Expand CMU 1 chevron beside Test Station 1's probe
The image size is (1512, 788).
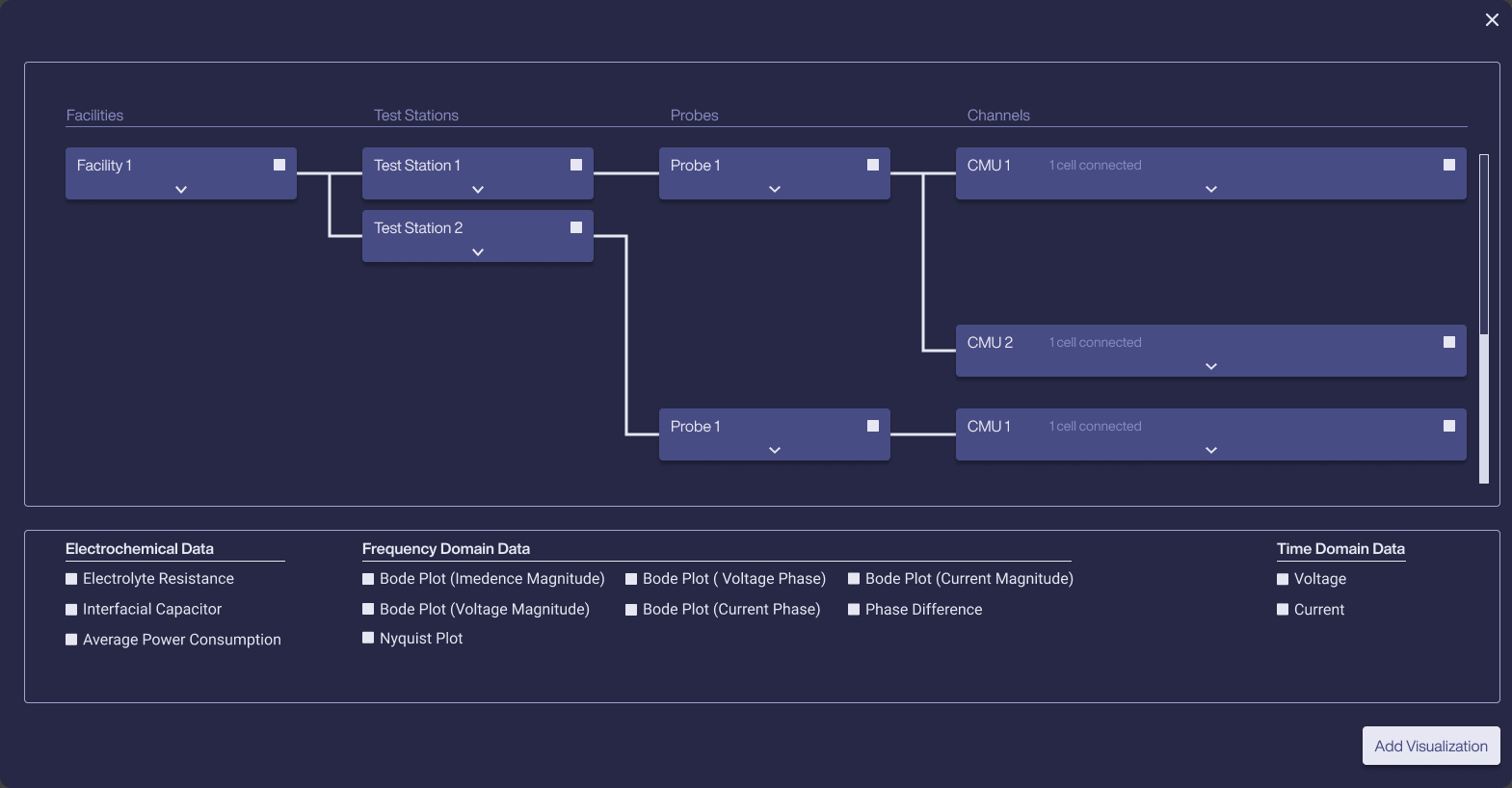pyautogui.click(x=1211, y=190)
